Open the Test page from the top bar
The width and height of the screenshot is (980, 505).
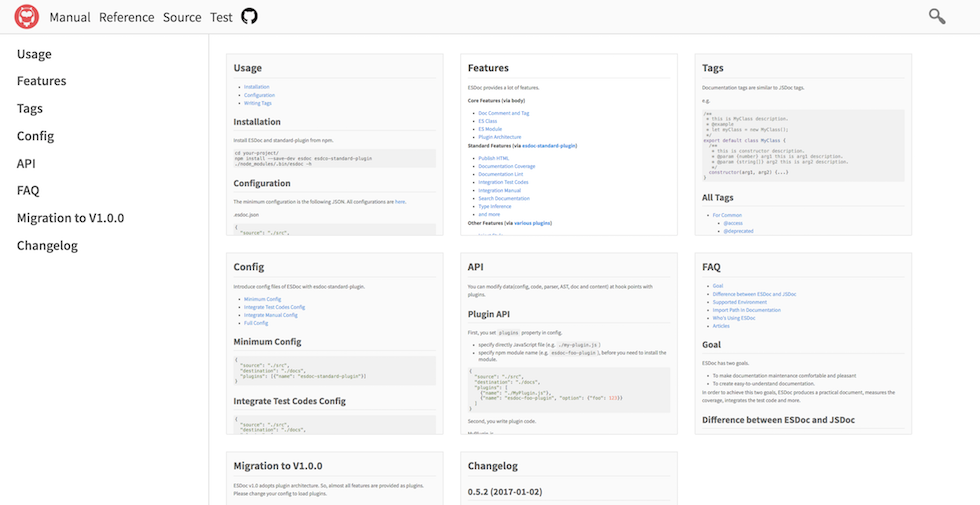point(221,18)
